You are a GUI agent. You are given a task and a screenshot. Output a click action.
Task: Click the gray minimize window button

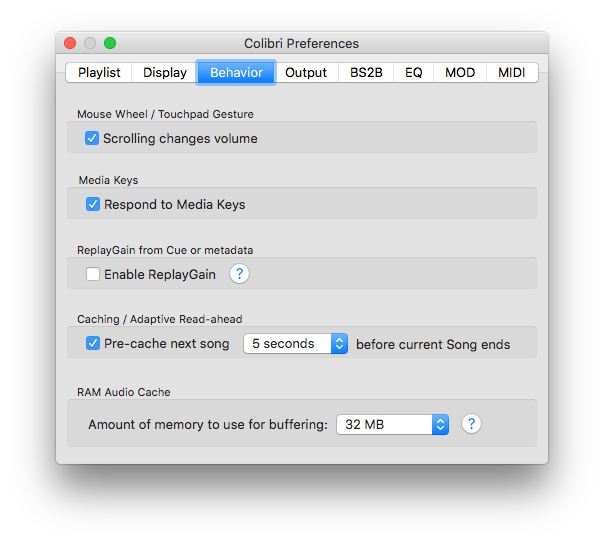coord(90,43)
